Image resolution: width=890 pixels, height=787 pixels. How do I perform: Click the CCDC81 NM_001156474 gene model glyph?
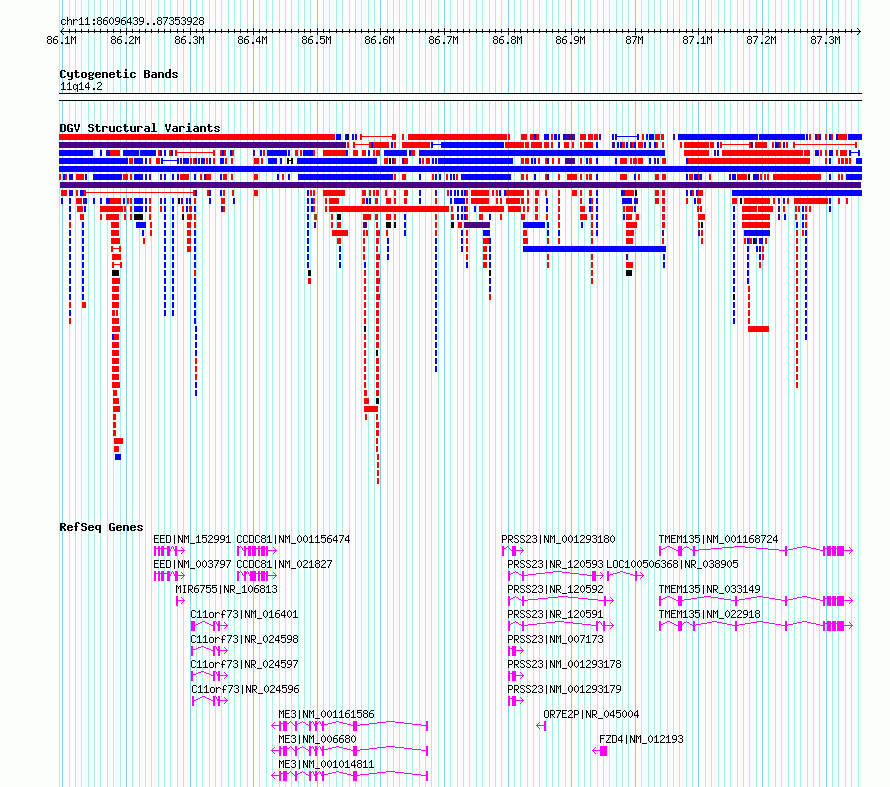[257, 551]
